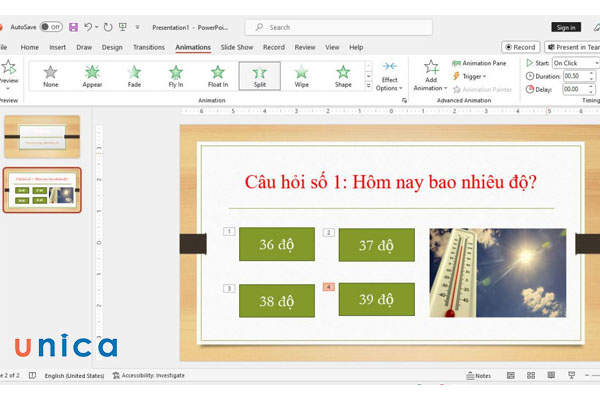Click highlighted animation marker 4
600x400 pixels.
click(x=329, y=287)
